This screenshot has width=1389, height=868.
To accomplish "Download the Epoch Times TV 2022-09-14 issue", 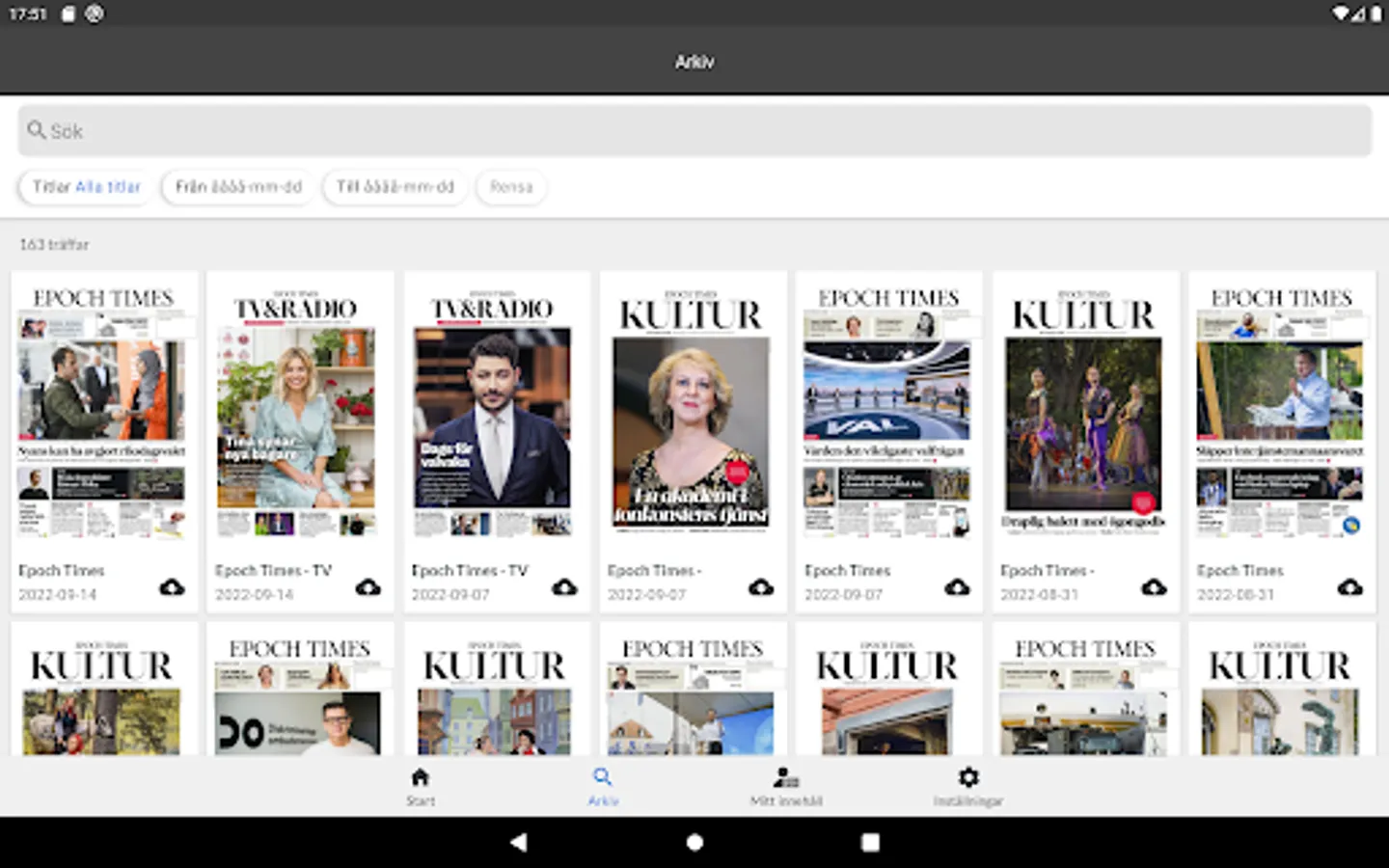I will coord(368,586).
